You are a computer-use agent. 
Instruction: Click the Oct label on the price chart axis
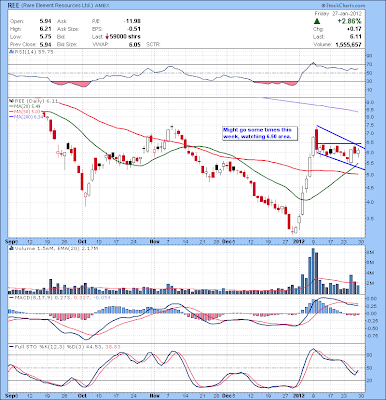82,241
